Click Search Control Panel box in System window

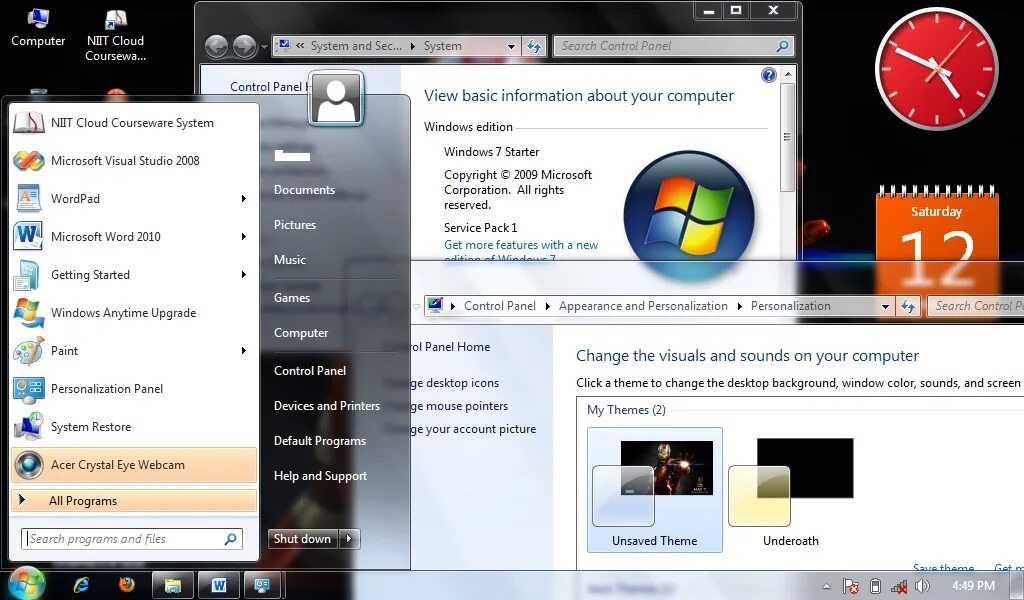673,46
